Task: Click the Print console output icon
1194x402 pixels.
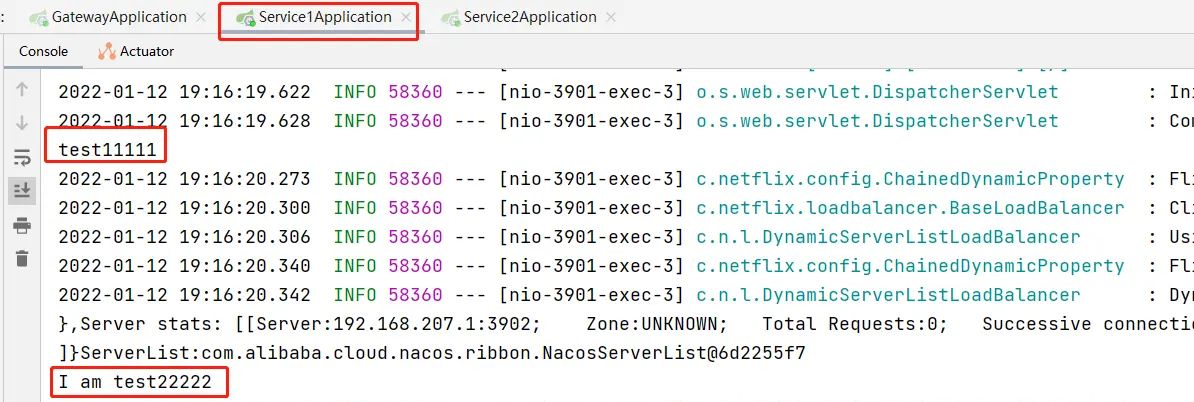Action: (22, 225)
